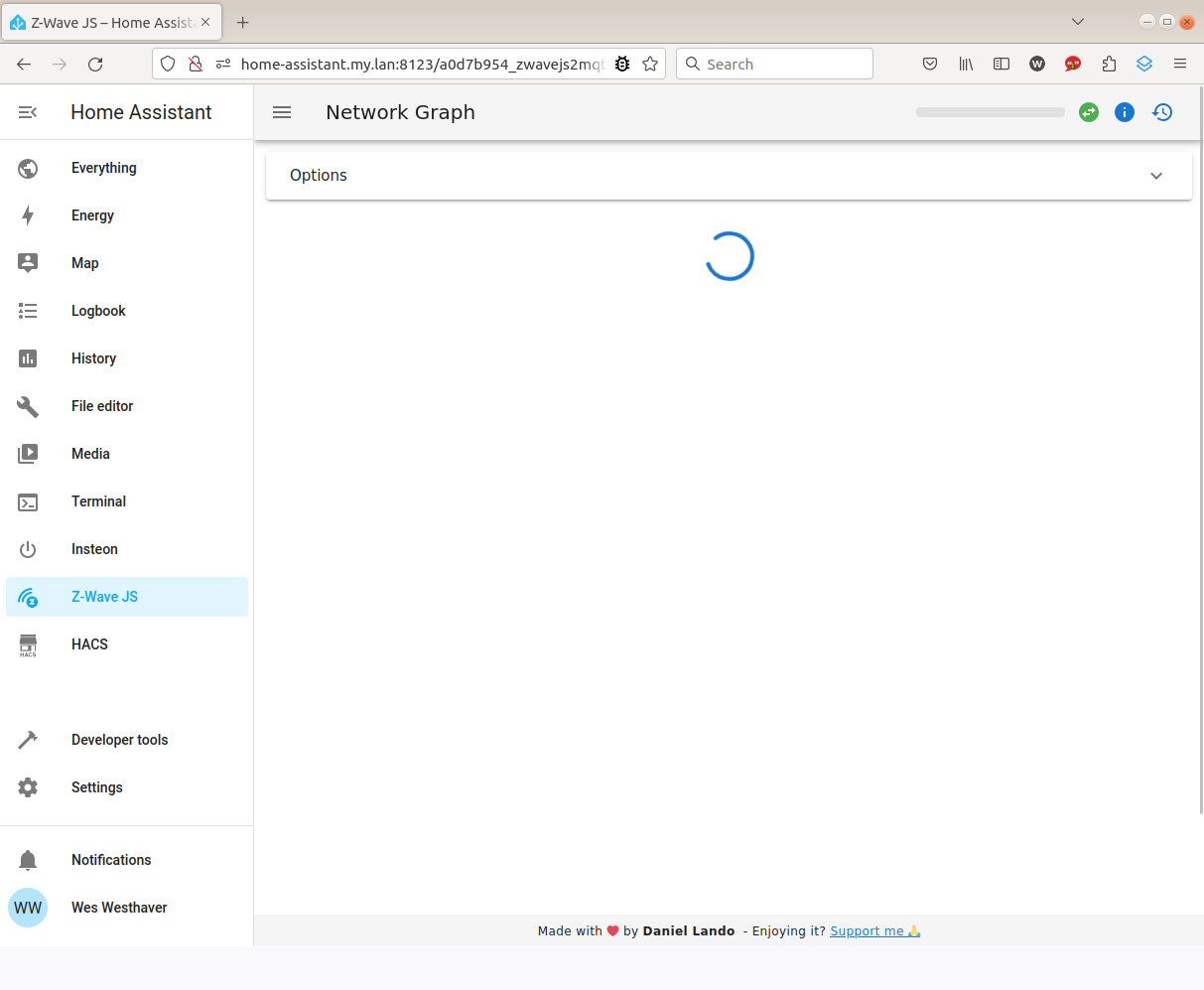The image size is (1204, 990).
Task: Click the history clock icon in header
Action: coord(1162,112)
